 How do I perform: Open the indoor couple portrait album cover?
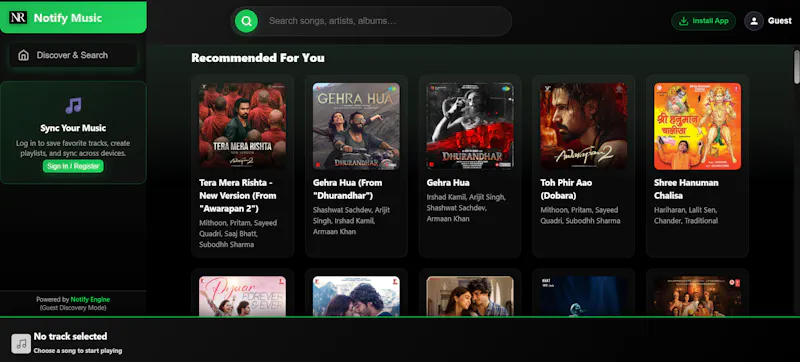coord(470,296)
